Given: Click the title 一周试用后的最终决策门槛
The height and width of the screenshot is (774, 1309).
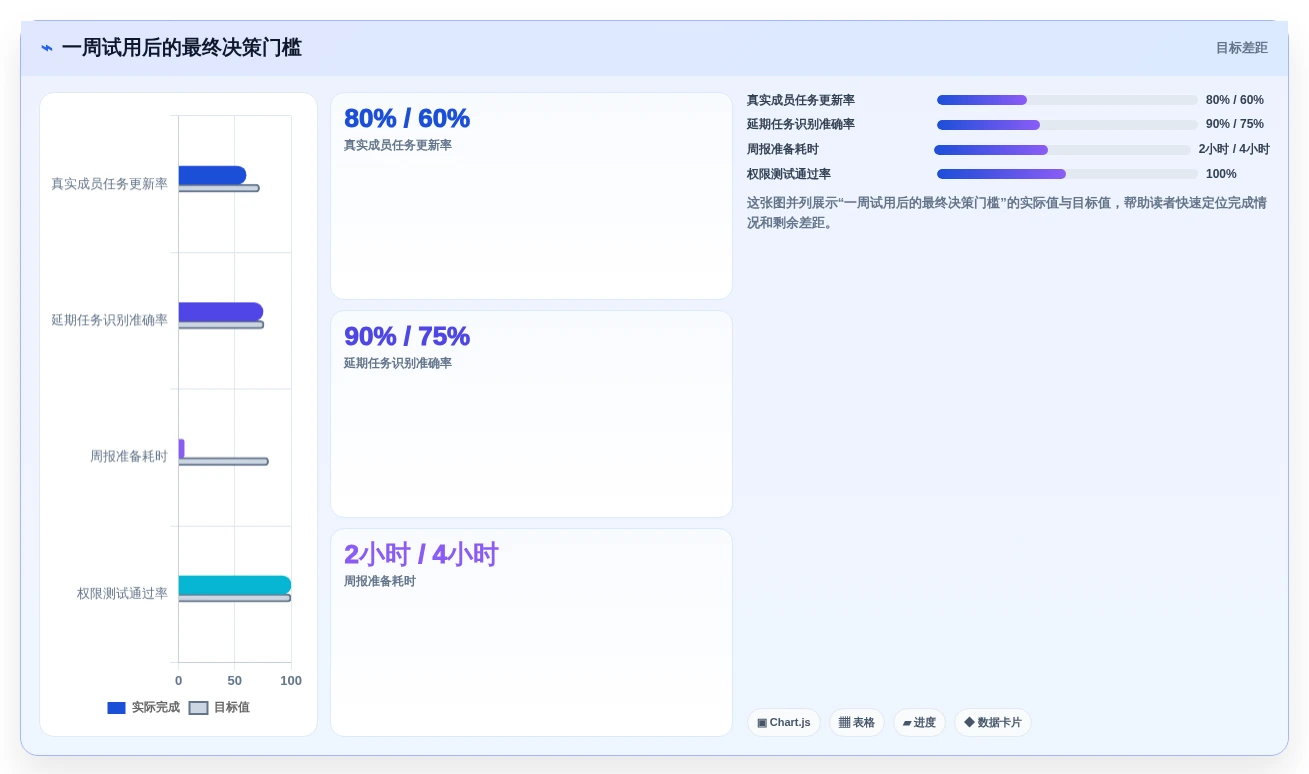Looking at the screenshot, I should tap(181, 48).
